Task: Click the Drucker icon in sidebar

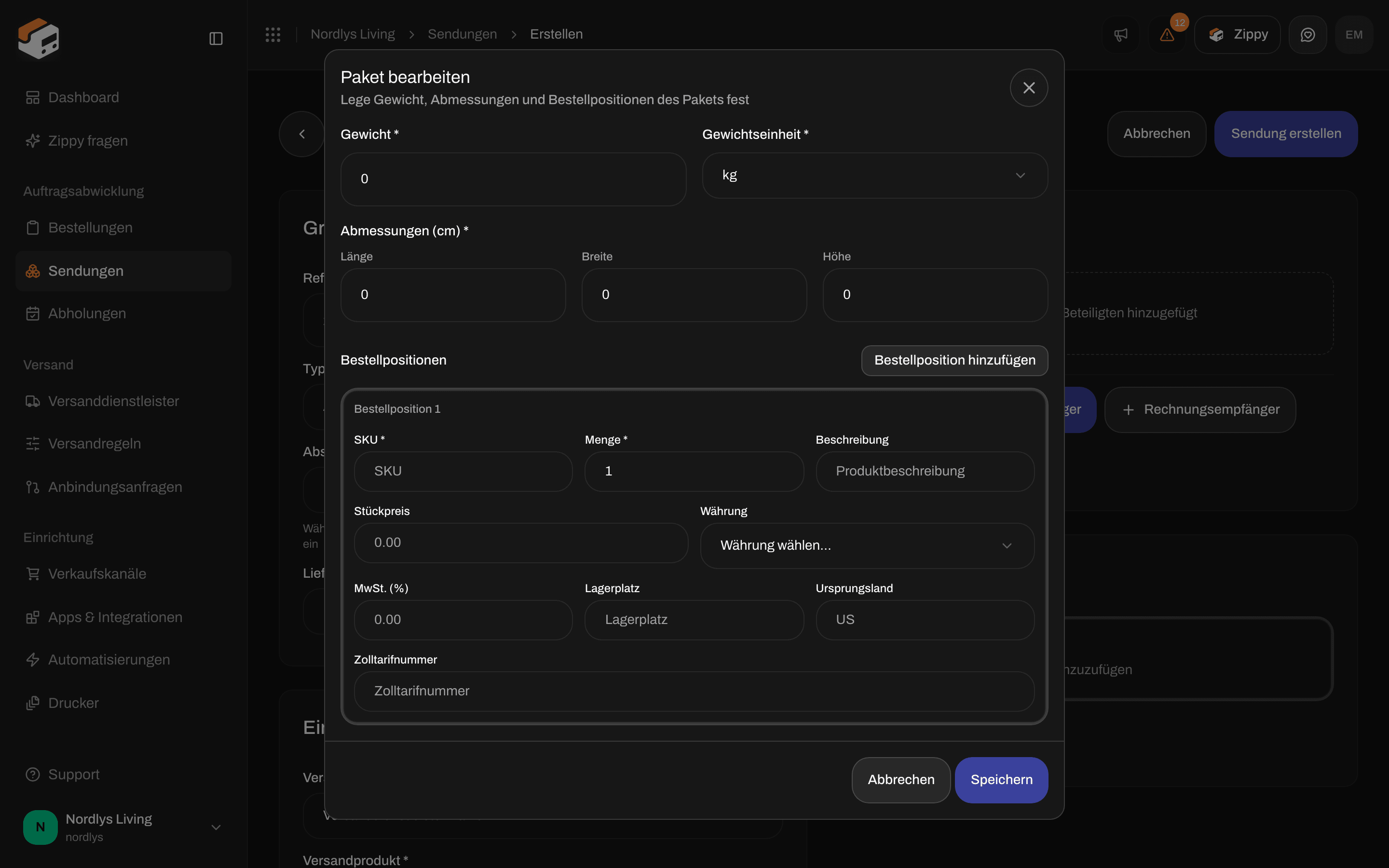Action: [x=33, y=703]
